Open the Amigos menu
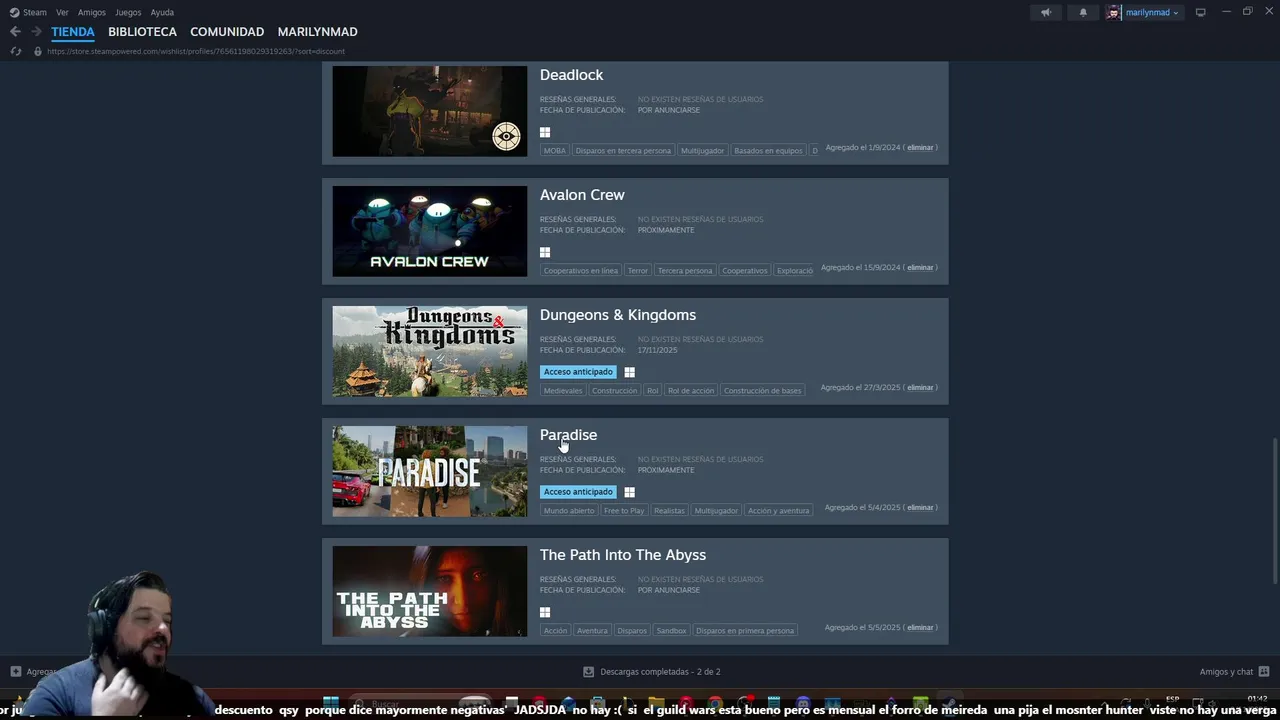The image size is (1280, 720). click(92, 12)
